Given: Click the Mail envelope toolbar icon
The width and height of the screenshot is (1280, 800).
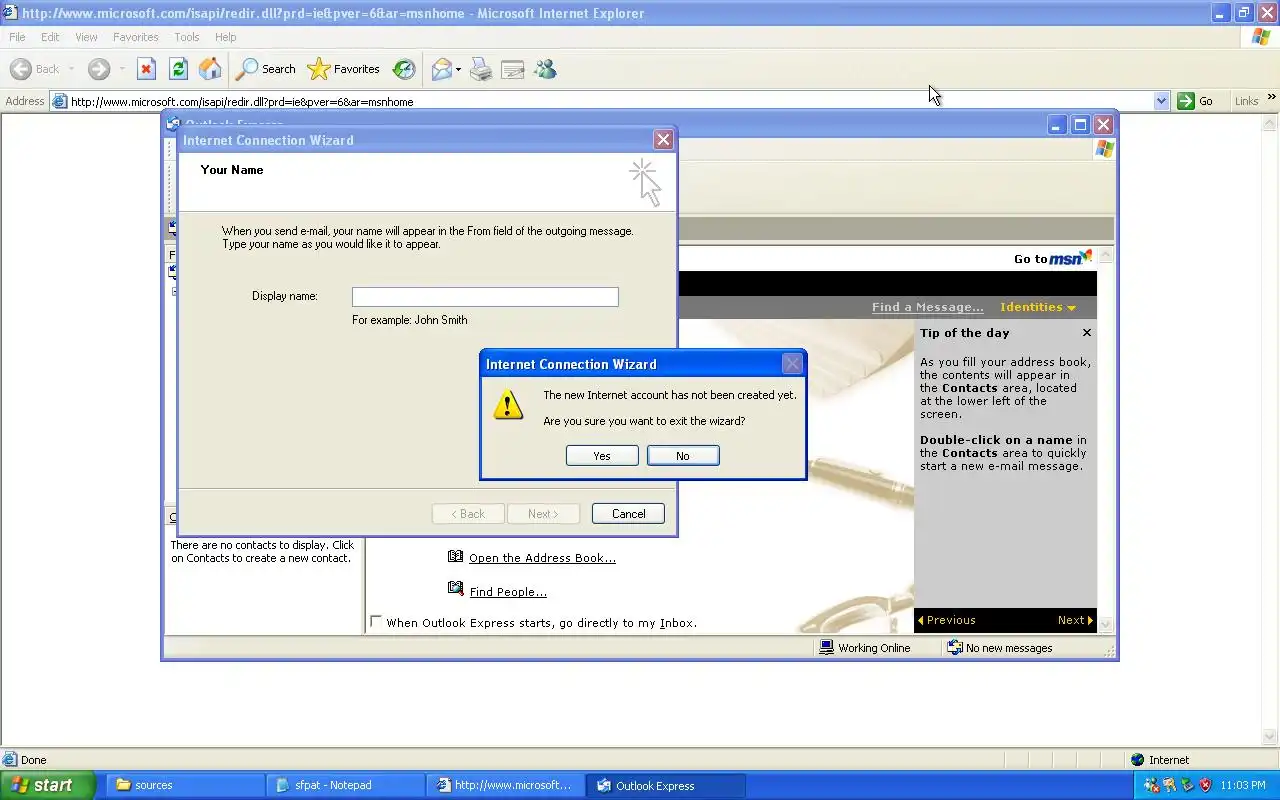Looking at the screenshot, I should point(441,69).
